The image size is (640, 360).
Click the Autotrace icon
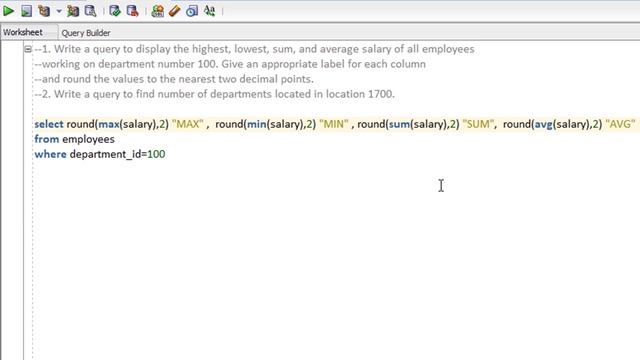tap(73, 11)
